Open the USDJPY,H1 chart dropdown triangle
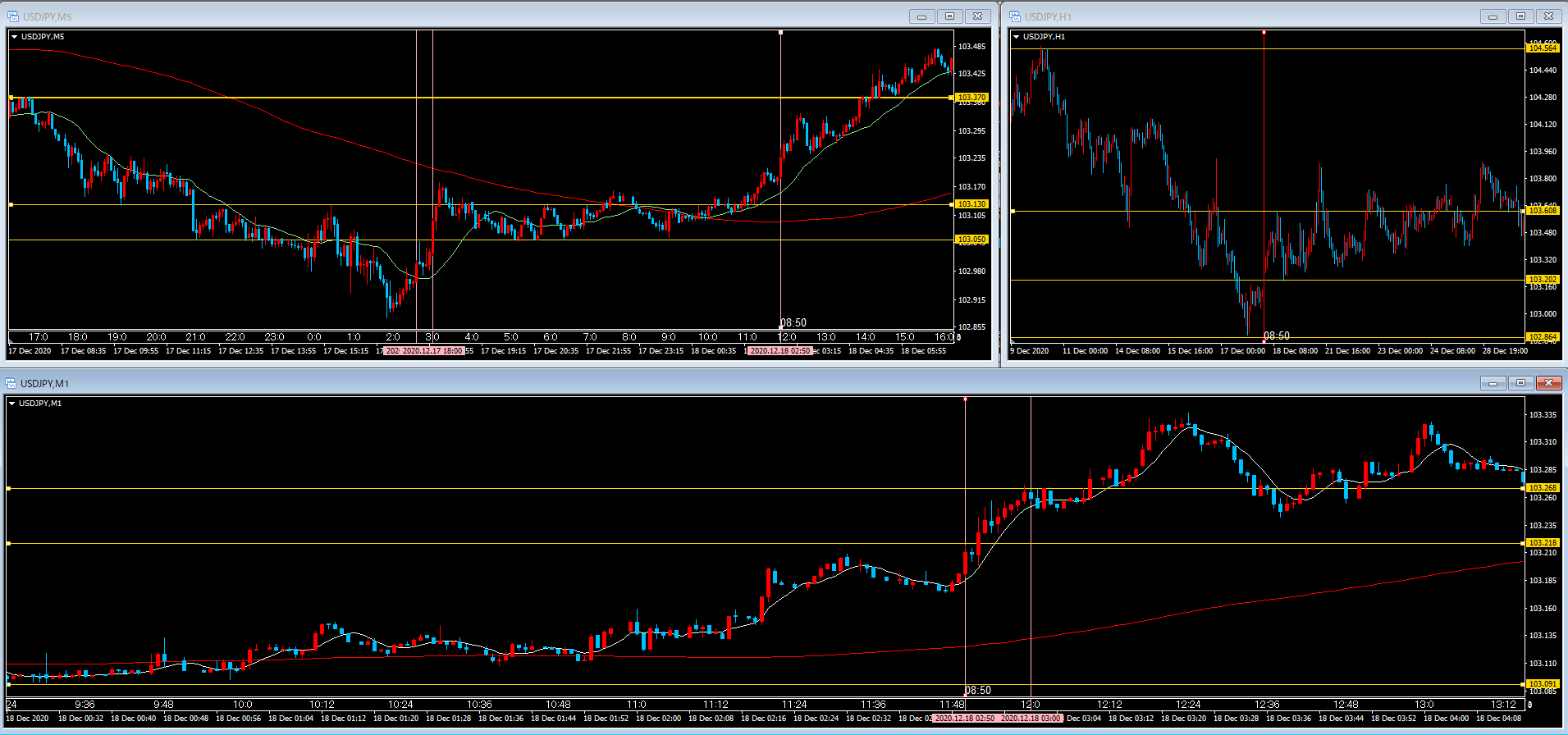1568x735 pixels. click(1017, 37)
